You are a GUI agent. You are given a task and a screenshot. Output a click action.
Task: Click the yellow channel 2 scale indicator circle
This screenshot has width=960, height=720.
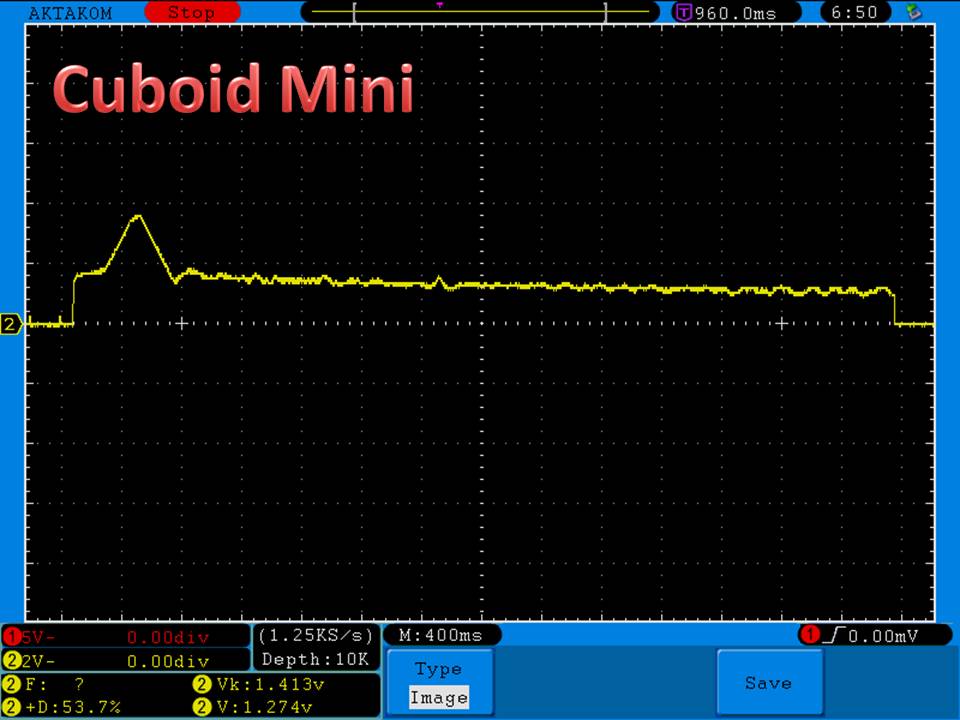click(x=12, y=660)
